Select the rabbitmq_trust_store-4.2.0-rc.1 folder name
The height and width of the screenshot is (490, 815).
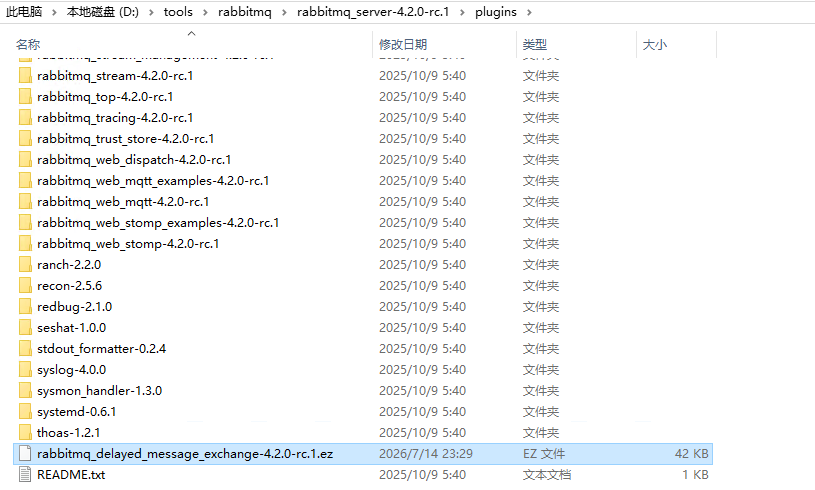[126, 139]
